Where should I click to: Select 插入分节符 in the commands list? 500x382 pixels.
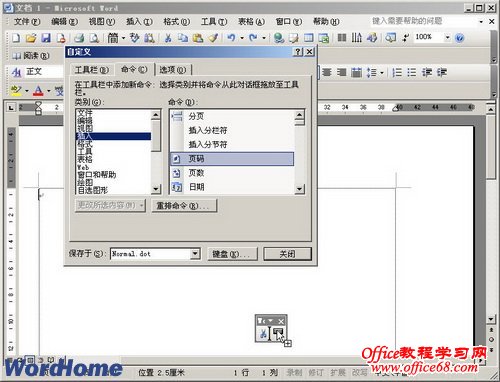(232, 144)
